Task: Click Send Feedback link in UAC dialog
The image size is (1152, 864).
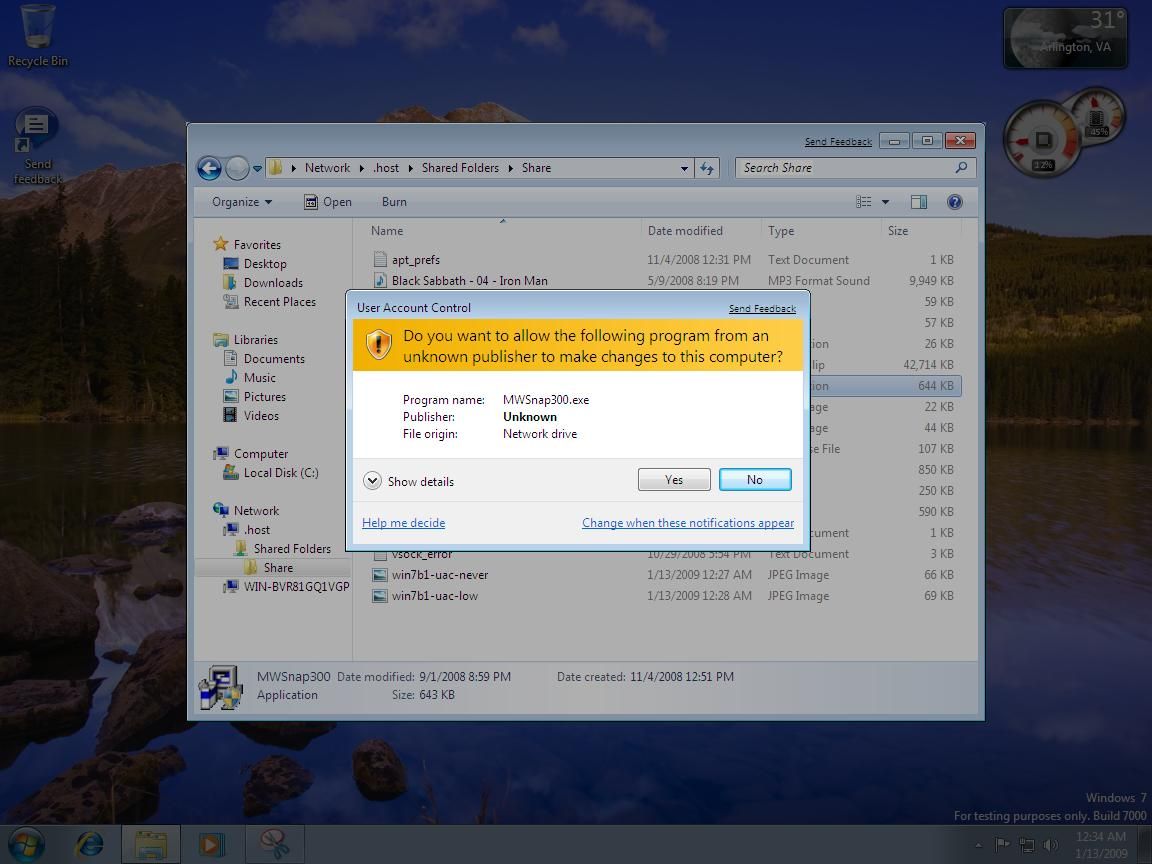Action: (762, 309)
